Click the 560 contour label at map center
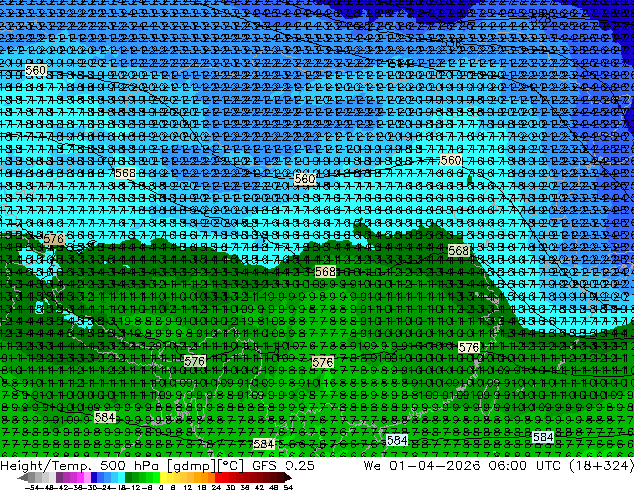Image resolution: width=634 pixels, height=490 pixels. click(305, 178)
